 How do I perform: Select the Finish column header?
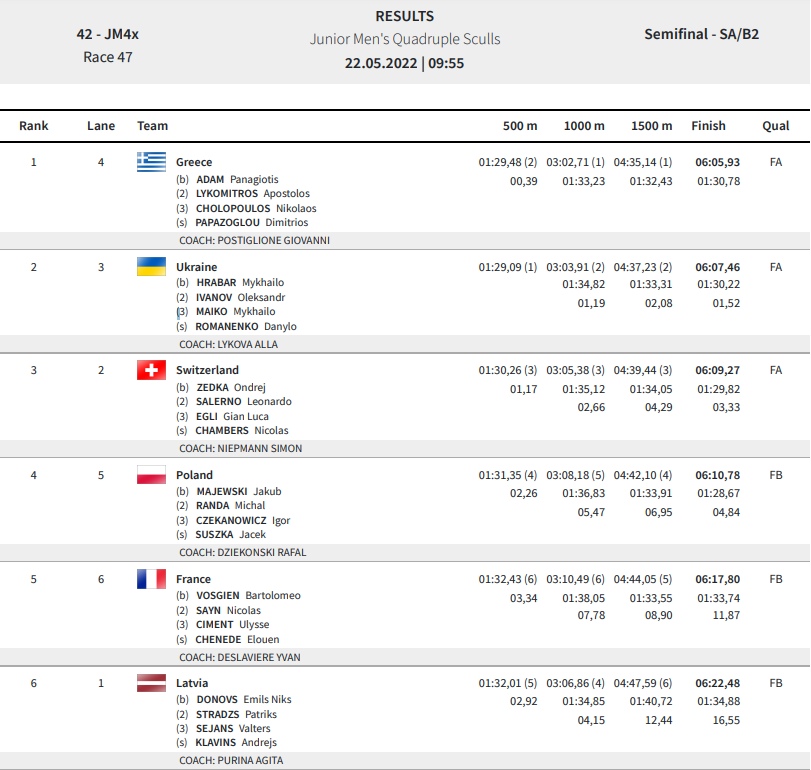click(x=709, y=126)
